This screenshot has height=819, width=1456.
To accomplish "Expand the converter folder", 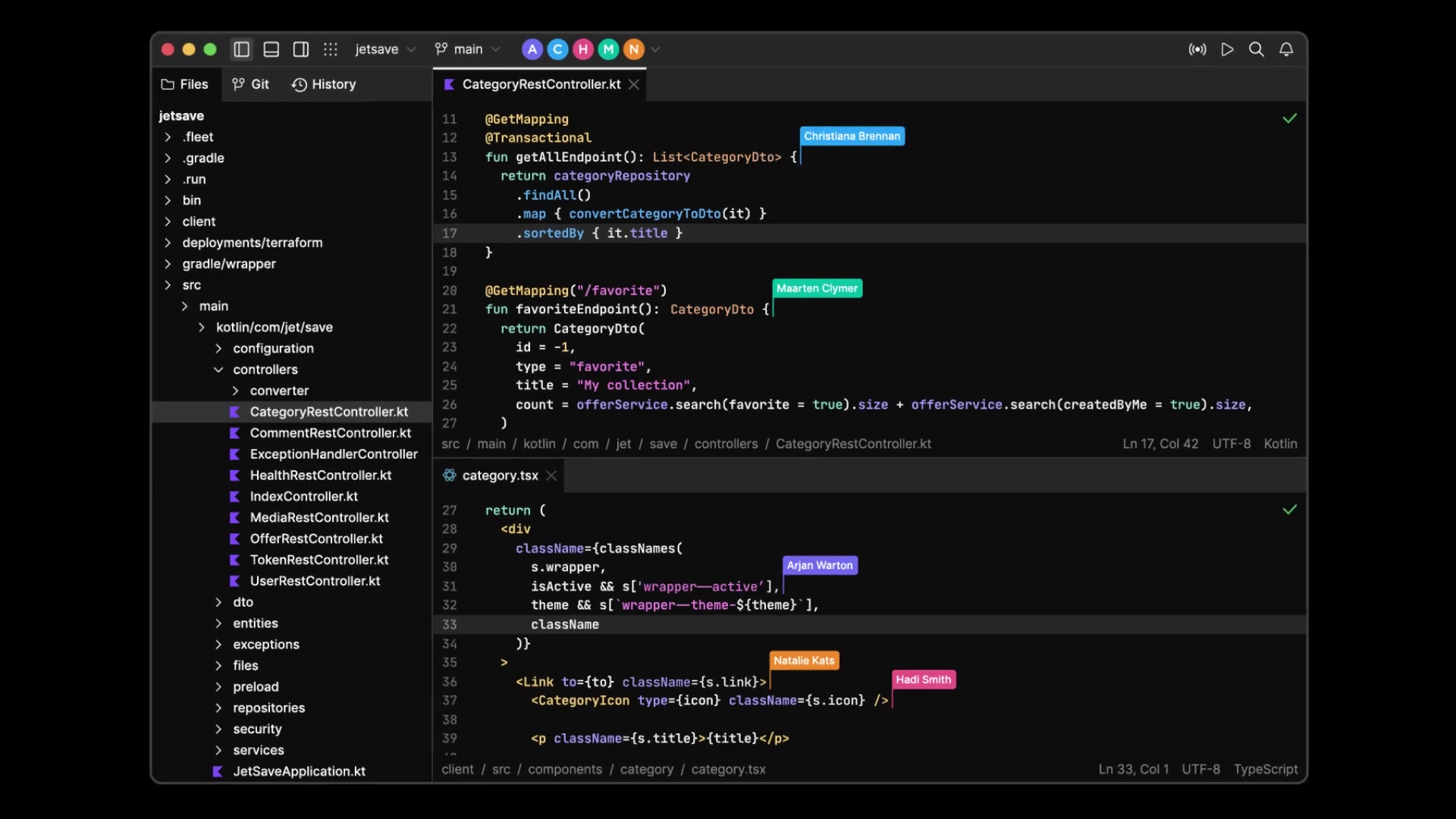I will [235, 391].
